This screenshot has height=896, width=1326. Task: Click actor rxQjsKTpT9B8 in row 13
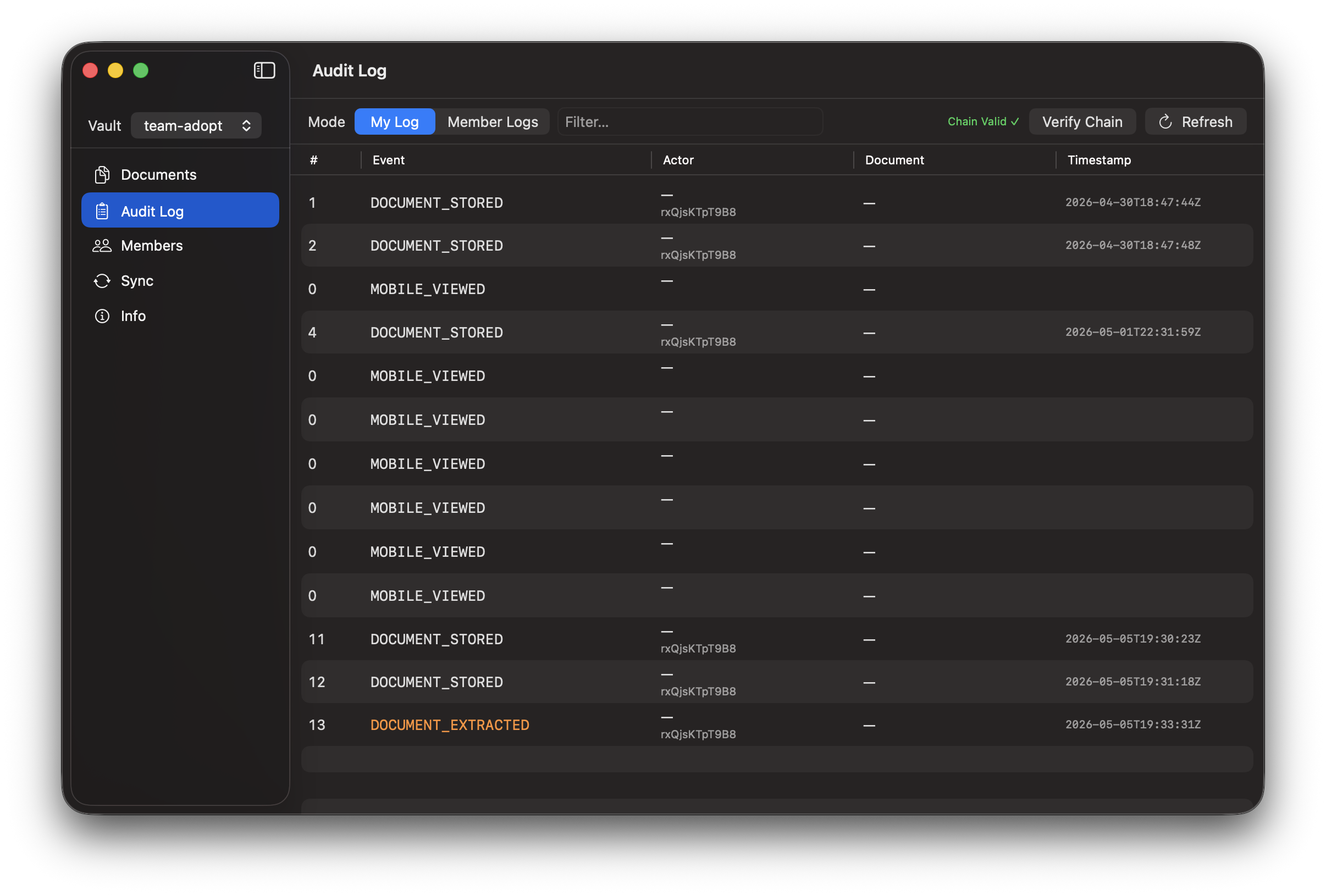click(698, 734)
